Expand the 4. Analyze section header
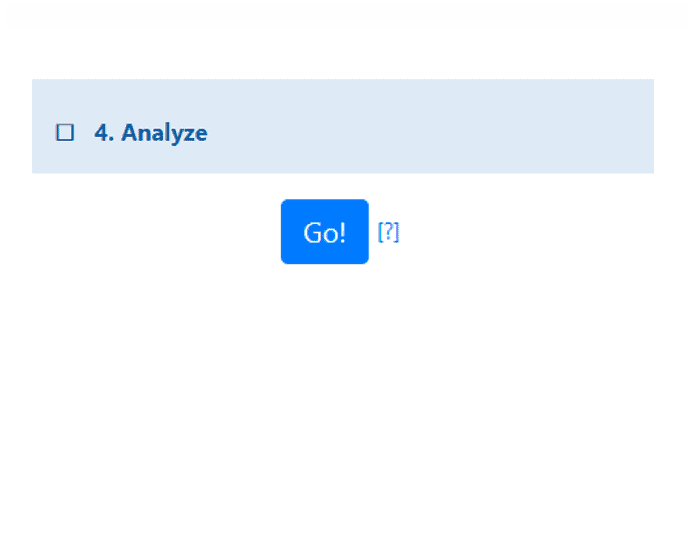Viewport: 688px width, 541px height. (x=343, y=126)
